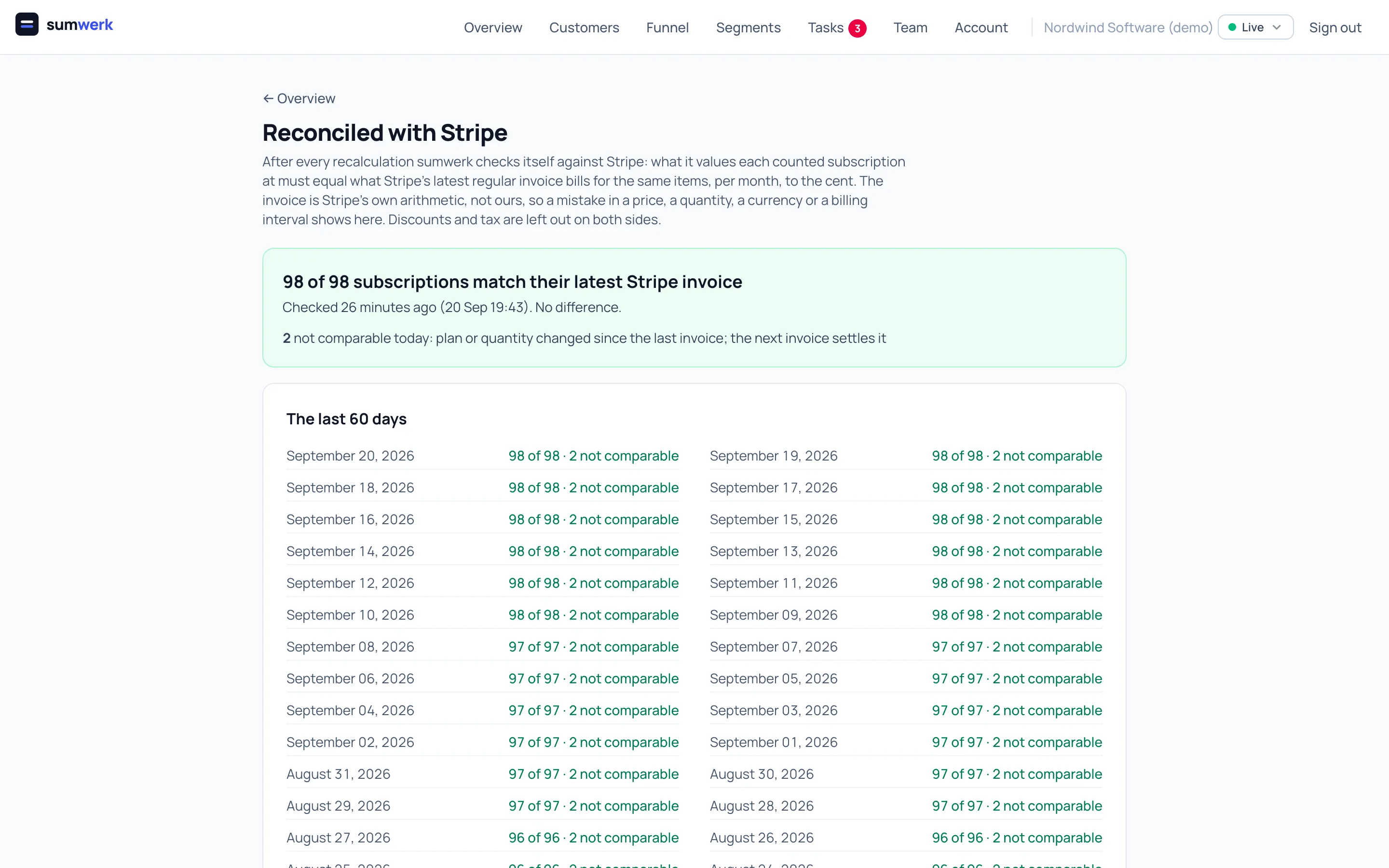The height and width of the screenshot is (868, 1389).
Task: Click the Sign out link
Action: click(x=1335, y=27)
